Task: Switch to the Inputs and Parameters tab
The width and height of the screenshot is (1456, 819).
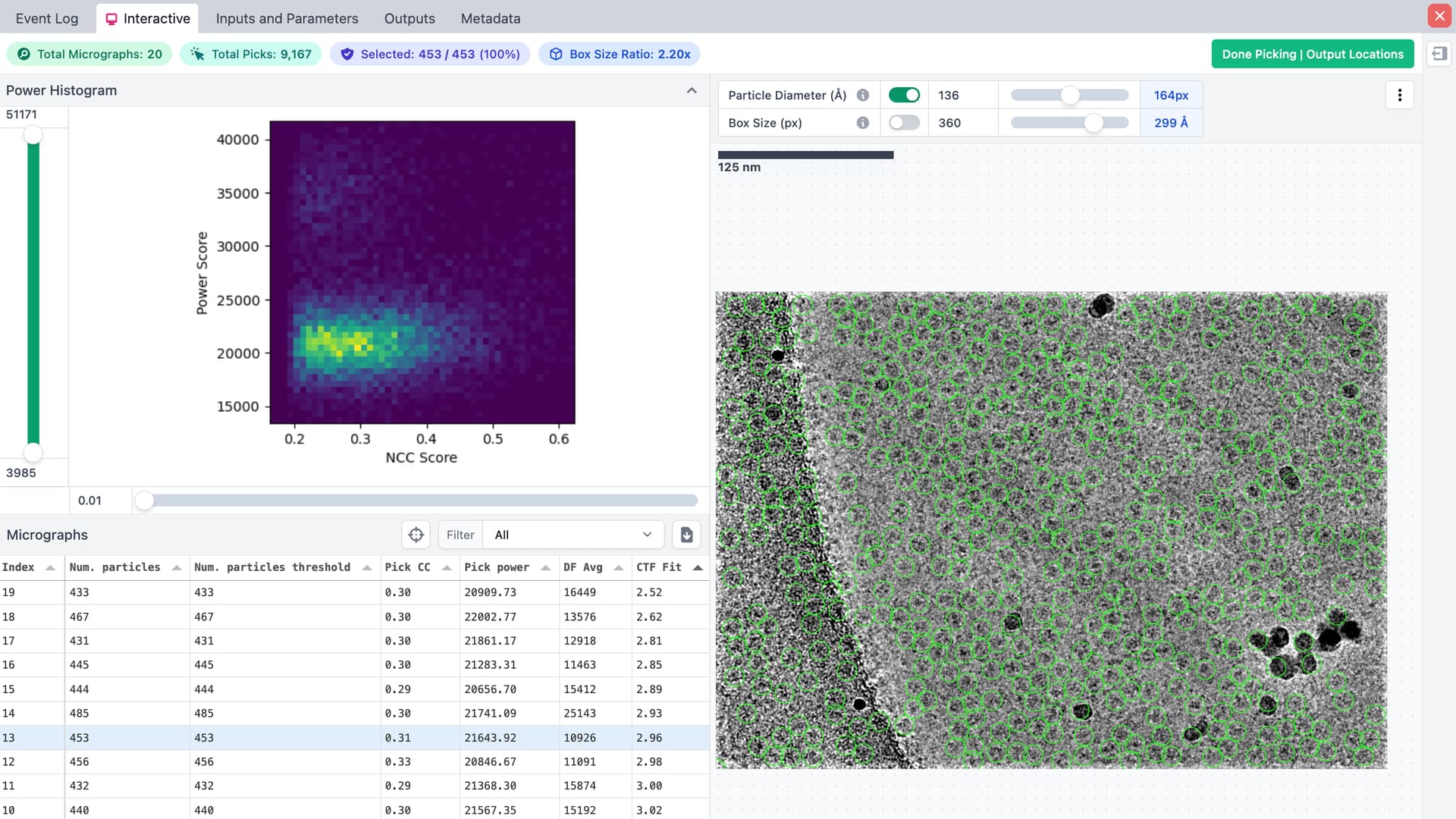Action: coord(287,18)
